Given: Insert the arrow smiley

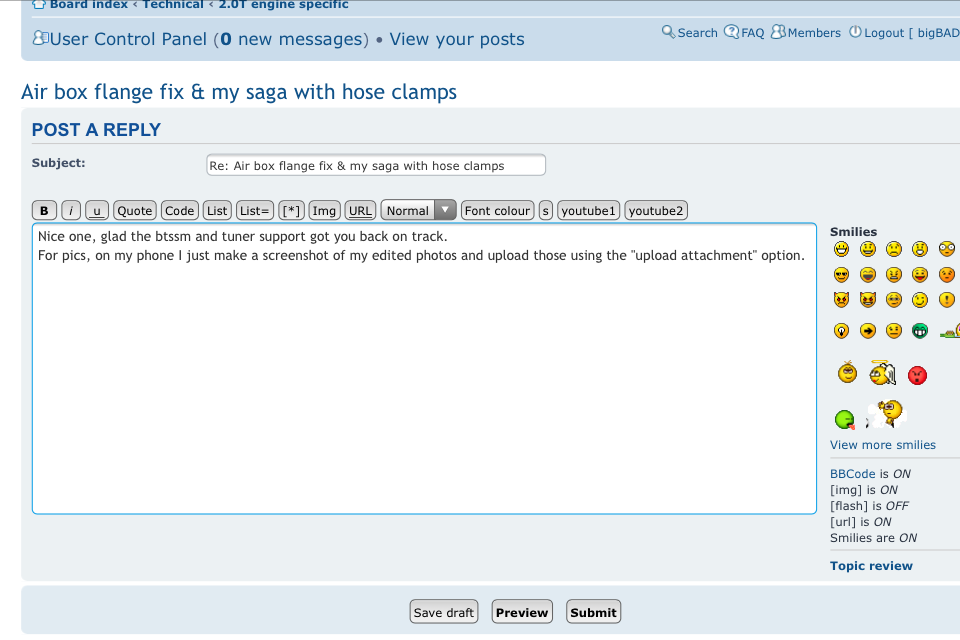Looking at the screenshot, I should [x=868, y=330].
